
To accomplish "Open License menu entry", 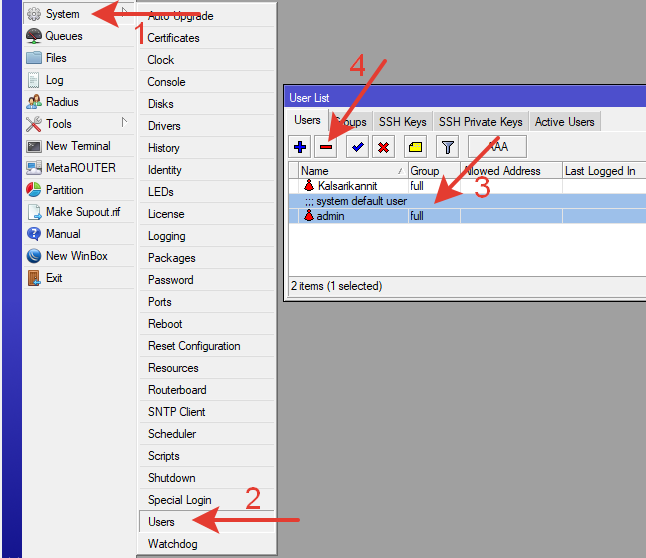I will (x=207, y=214).
